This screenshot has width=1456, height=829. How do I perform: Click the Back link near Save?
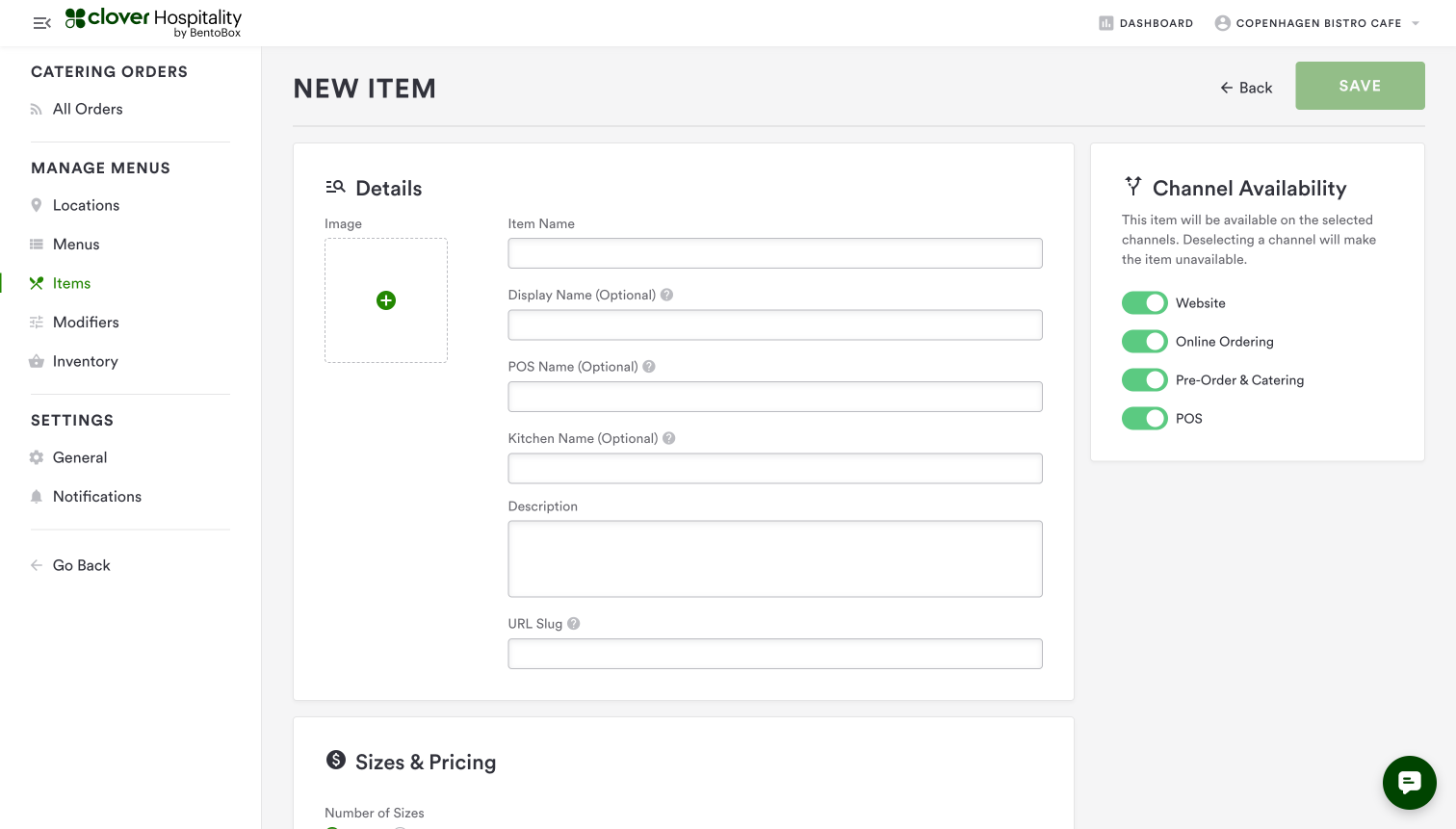(1246, 88)
